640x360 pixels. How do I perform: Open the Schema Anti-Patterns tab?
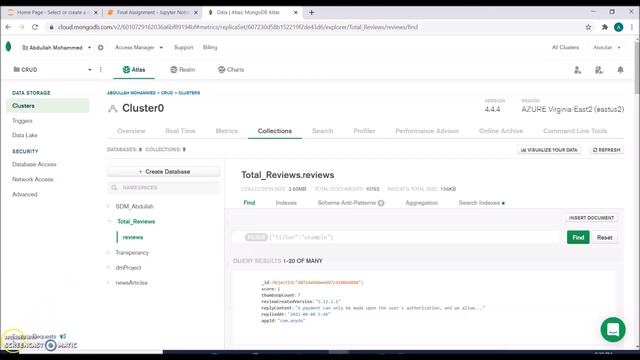click(347, 203)
